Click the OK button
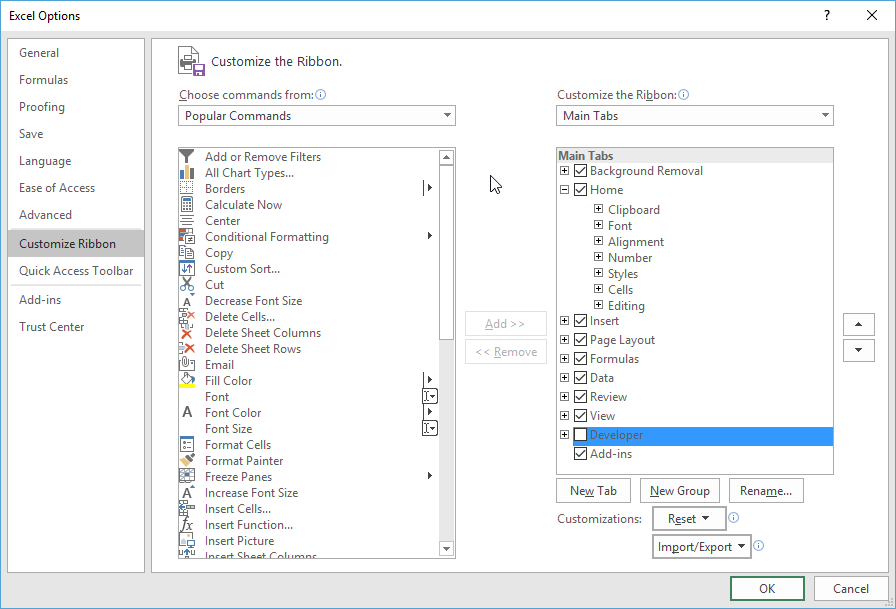Screen dimensions: 896x609 pyautogui.click(x=767, y=588)
